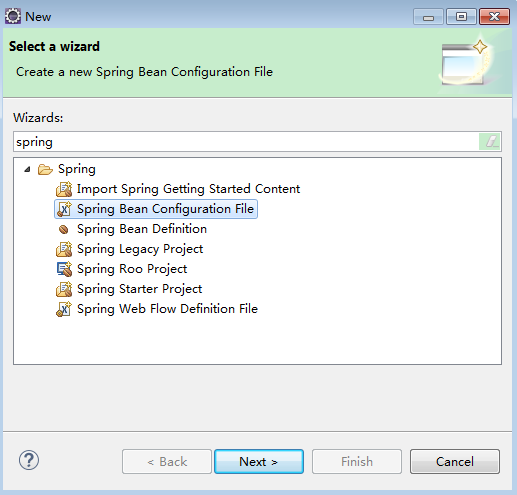
Task: Select Spring Roo Project wizard
Action: [x=132, y=269]
